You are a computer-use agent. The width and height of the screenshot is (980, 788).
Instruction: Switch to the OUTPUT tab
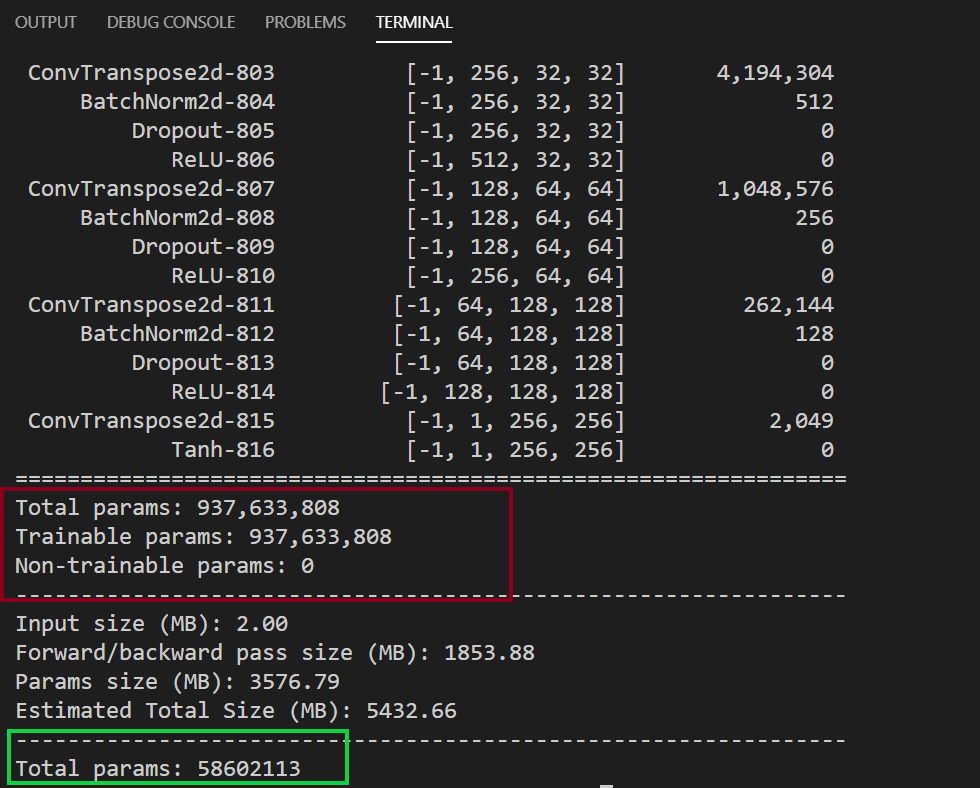pos(46,22)
